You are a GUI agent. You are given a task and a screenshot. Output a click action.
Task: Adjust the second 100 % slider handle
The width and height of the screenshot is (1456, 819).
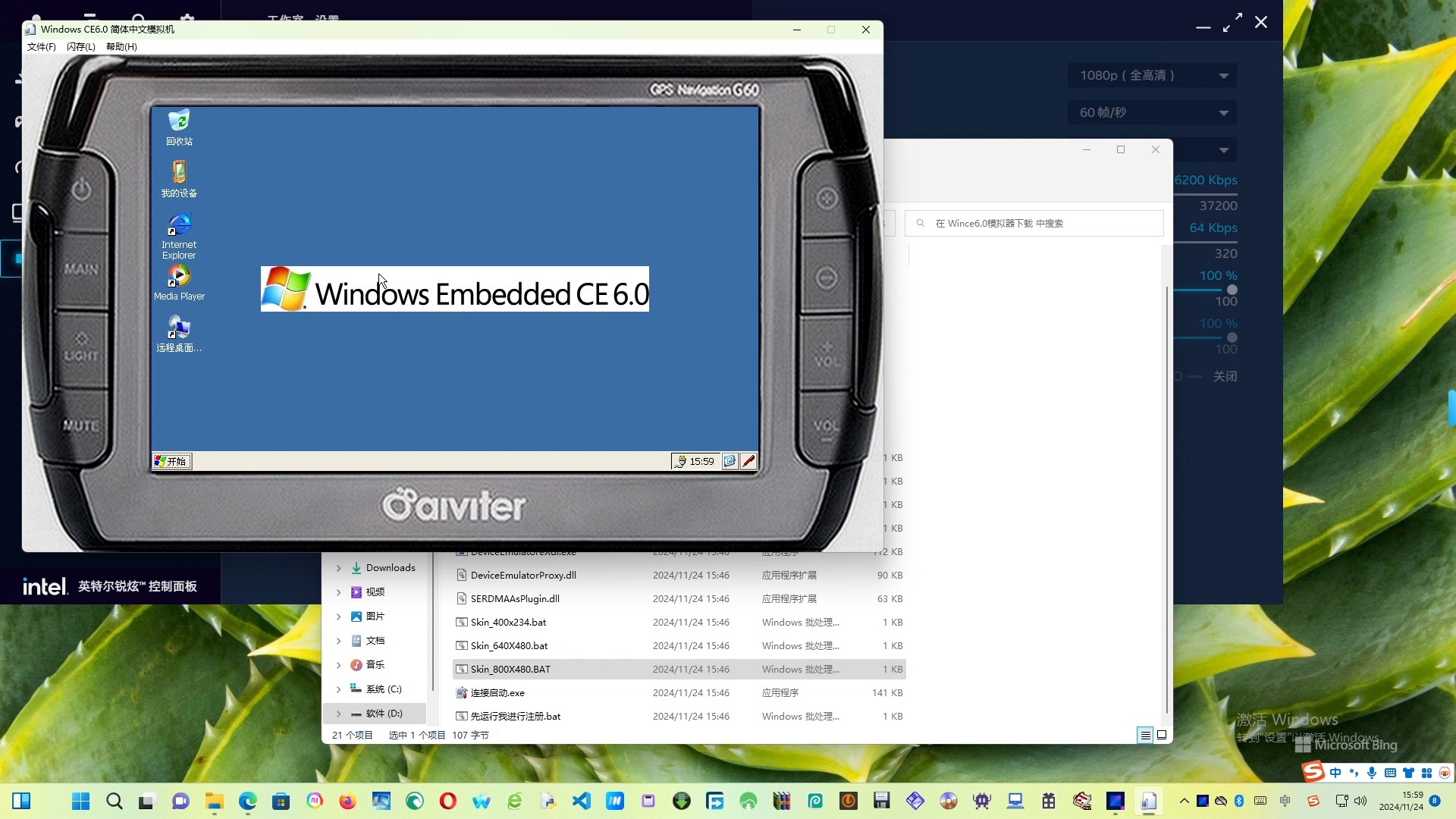coord(1232,337)
